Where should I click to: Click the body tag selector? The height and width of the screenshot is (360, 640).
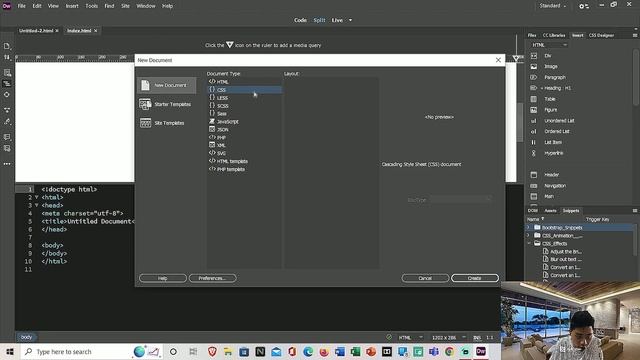27,337
